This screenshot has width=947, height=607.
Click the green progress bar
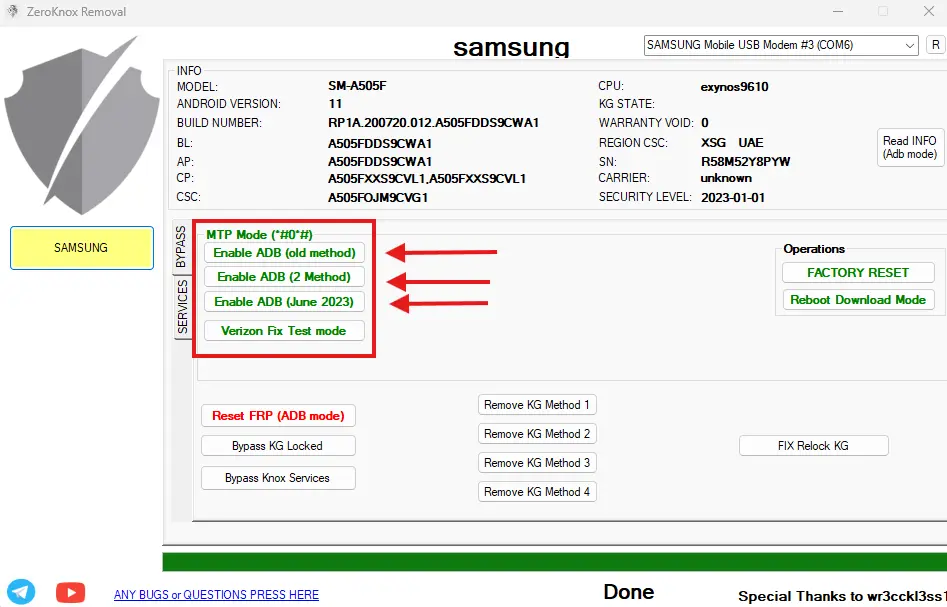click(554, 562)
